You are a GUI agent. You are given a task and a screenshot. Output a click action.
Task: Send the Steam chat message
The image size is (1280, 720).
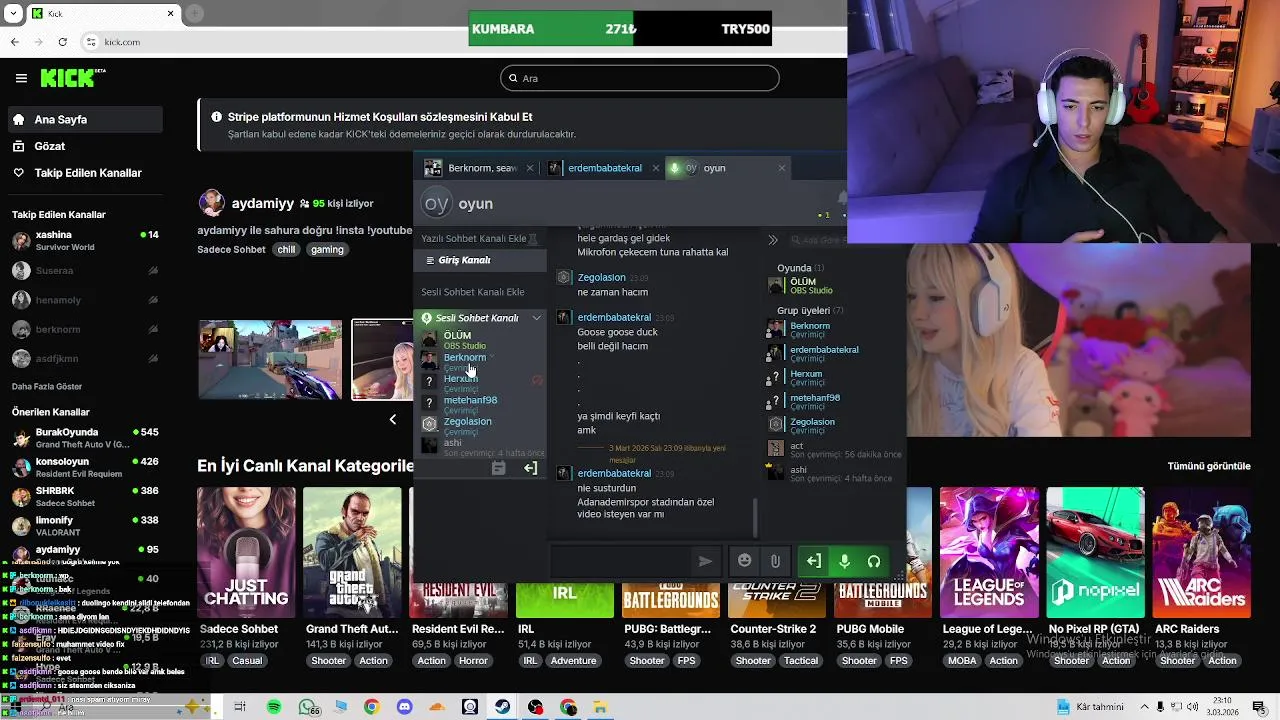[705, 561]
